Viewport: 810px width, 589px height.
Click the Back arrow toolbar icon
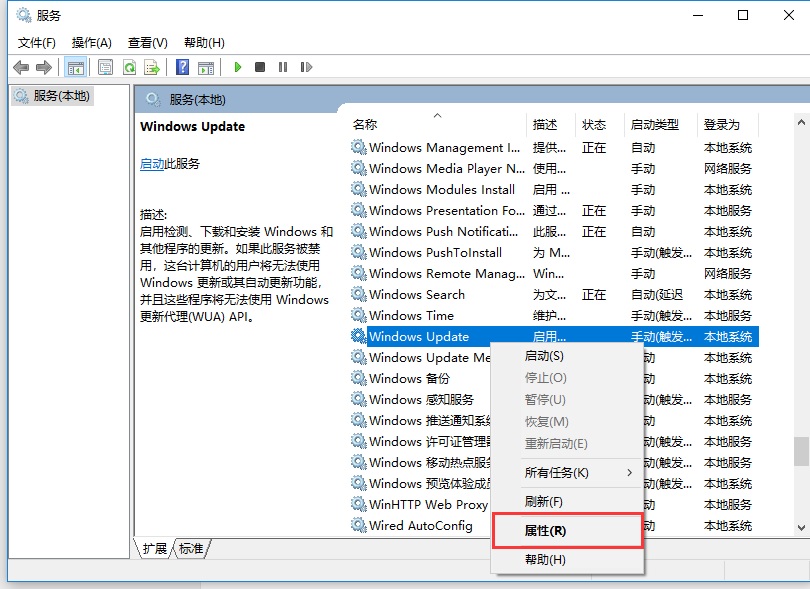point(21,67)
